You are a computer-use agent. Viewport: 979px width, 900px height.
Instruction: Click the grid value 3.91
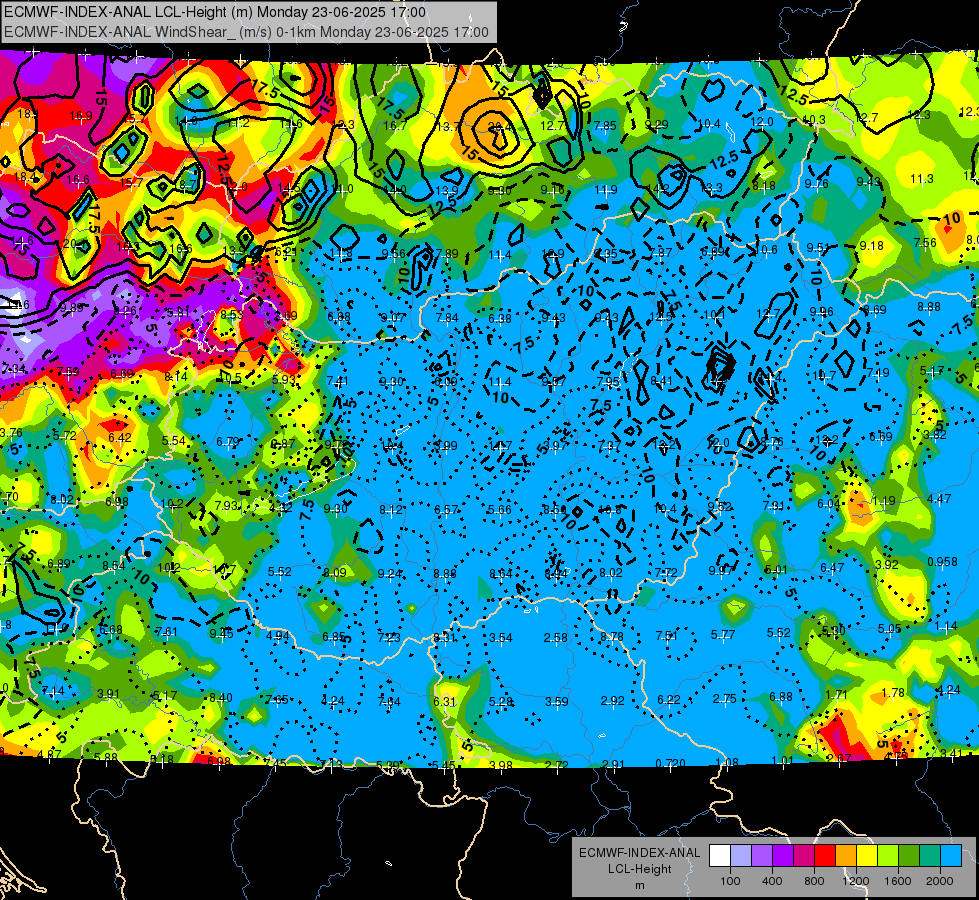pos(108,694)
